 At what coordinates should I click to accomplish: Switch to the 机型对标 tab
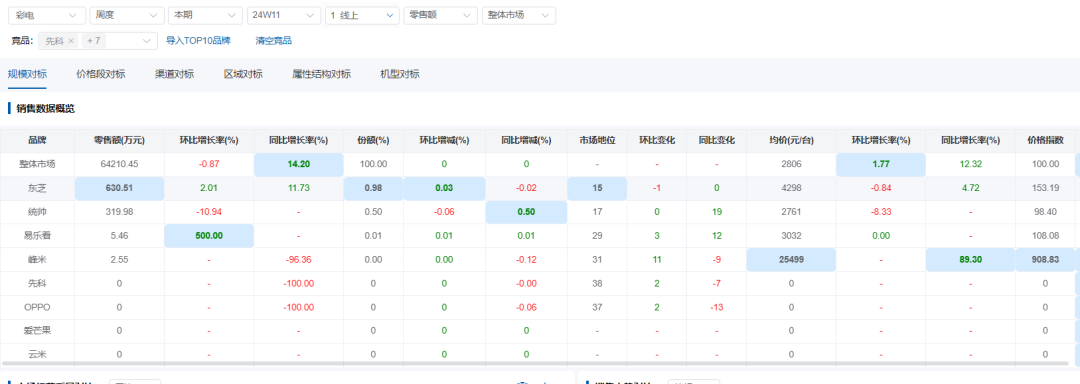400,74
